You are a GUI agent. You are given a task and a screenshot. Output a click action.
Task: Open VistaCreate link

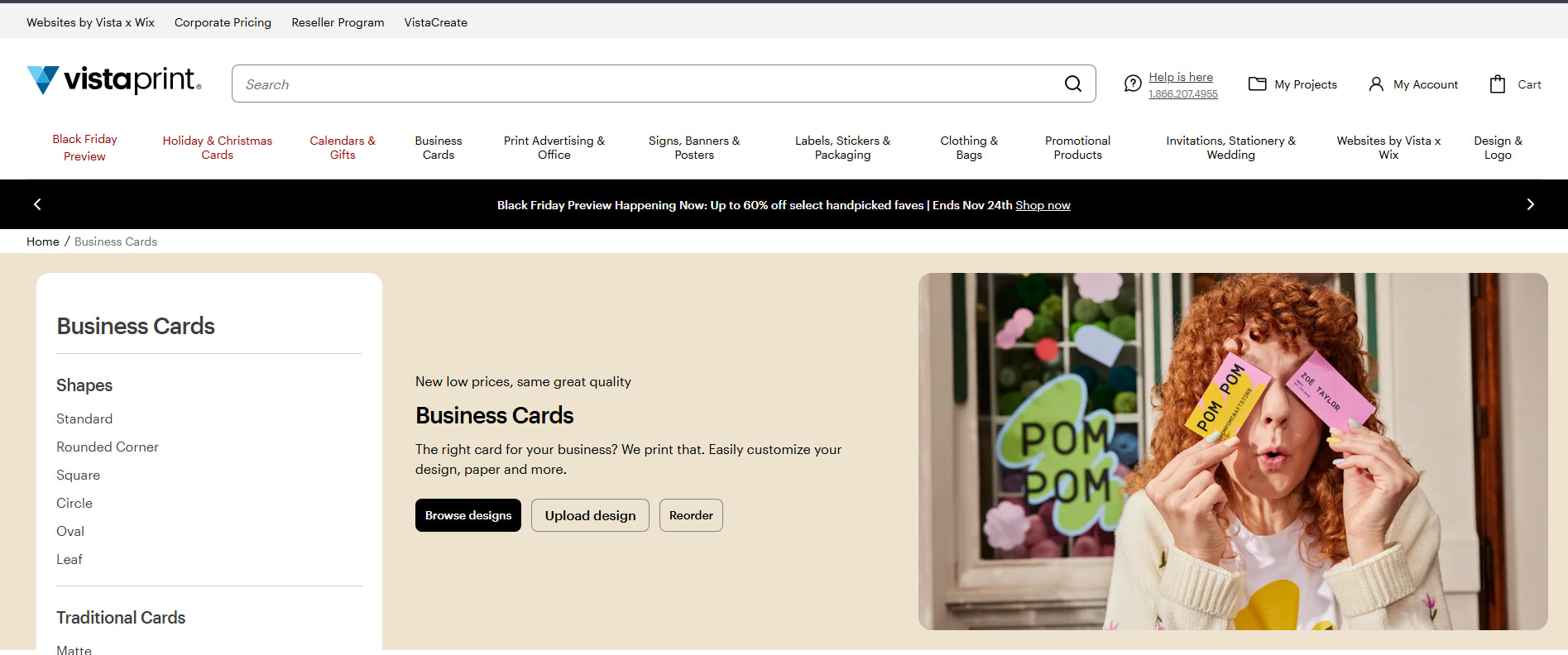pyautogui.click(x=436, y=22)
